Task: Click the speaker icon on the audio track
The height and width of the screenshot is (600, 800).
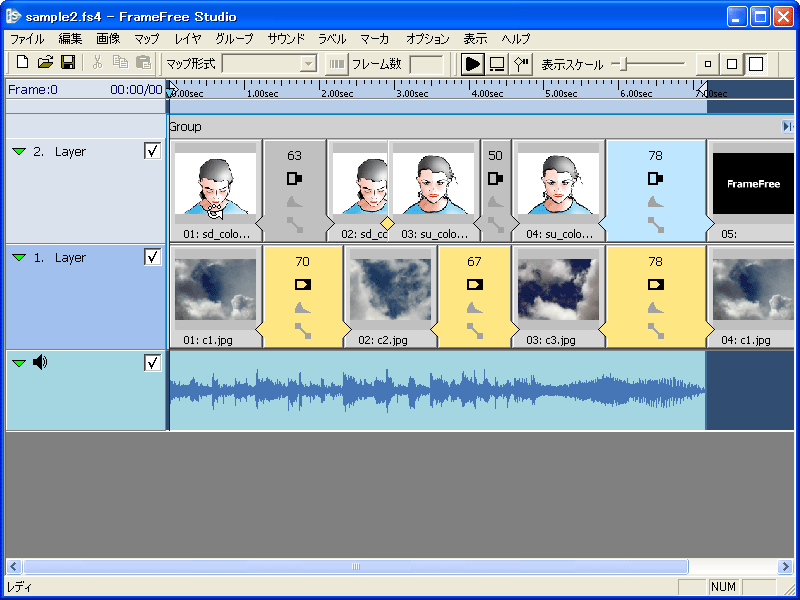Action: coord(40,362)
